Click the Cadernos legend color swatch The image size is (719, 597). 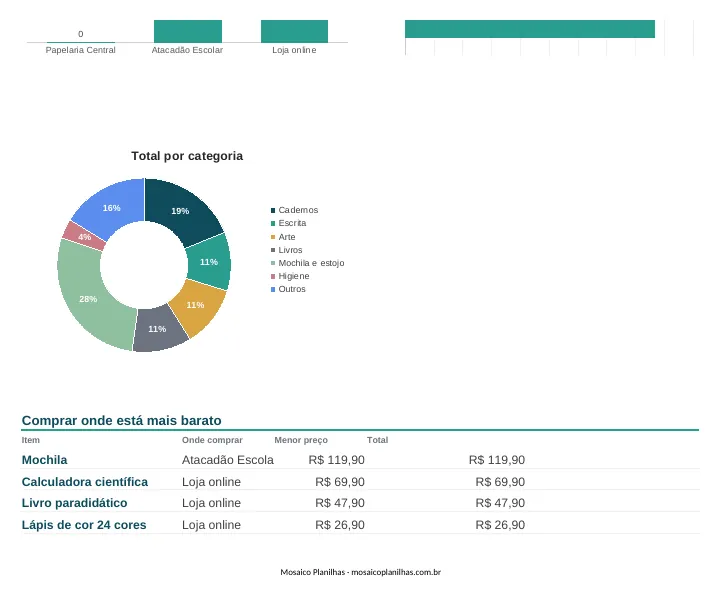(x=273, y=210)
